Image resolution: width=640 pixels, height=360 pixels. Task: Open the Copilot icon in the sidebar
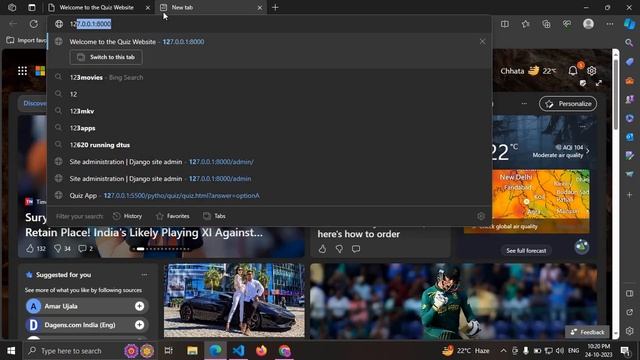click(629, 24)
